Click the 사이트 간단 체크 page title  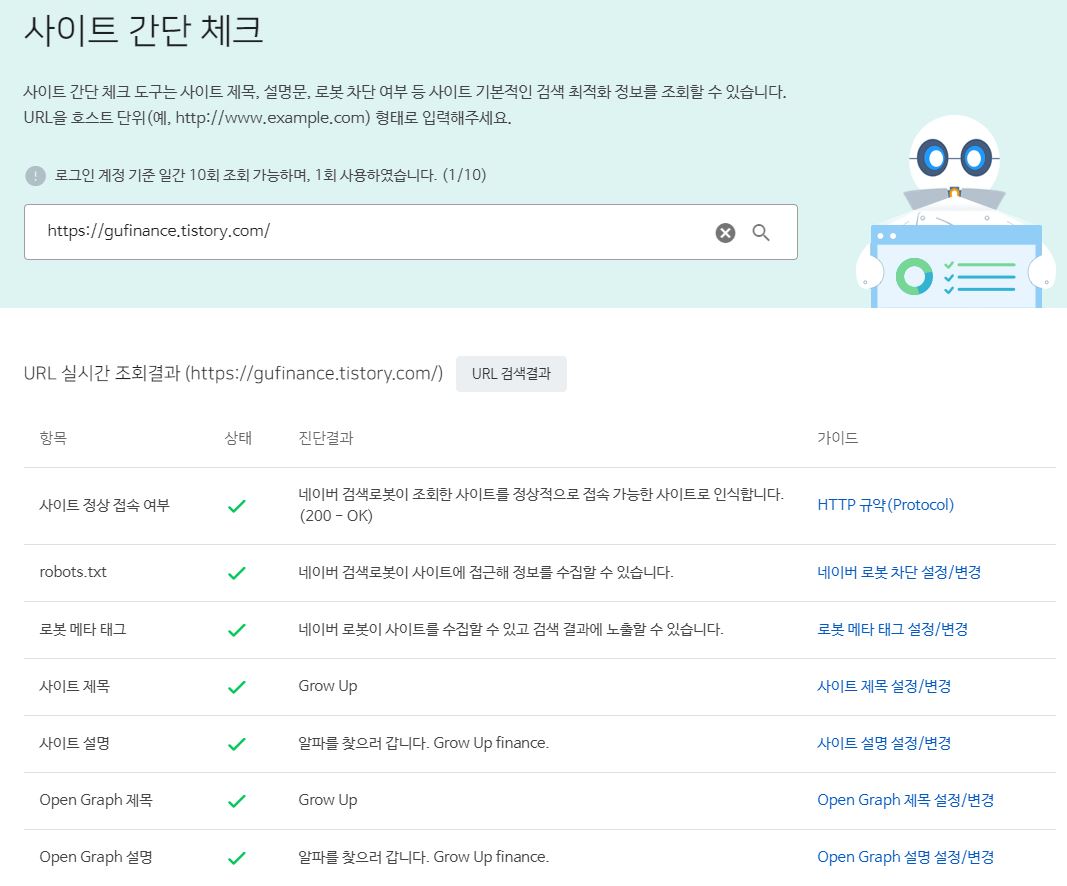[x=144, y=31]
